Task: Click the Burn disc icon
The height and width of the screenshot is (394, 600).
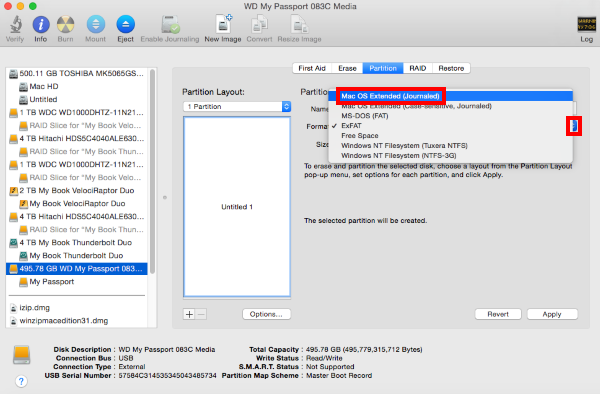Action: [65, 24]
